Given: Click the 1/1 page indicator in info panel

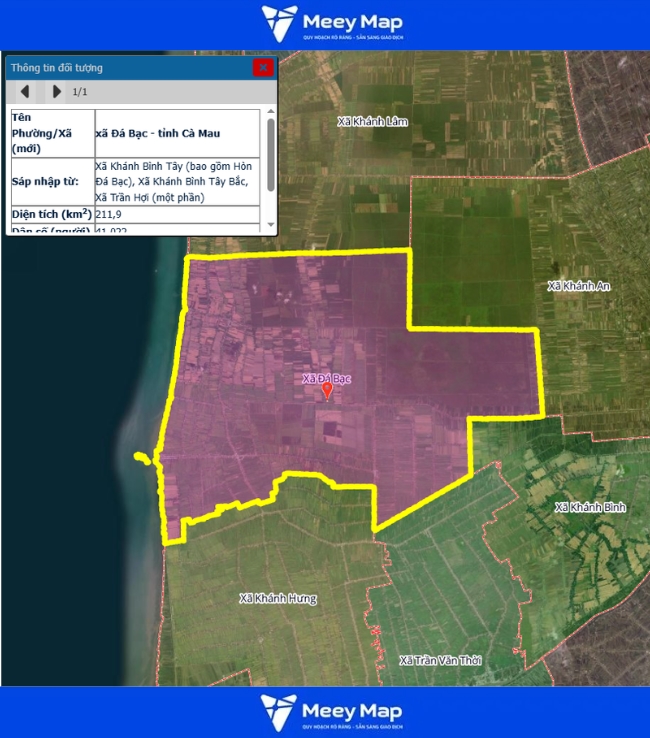Looking at the screenshot, I should 80,92.
